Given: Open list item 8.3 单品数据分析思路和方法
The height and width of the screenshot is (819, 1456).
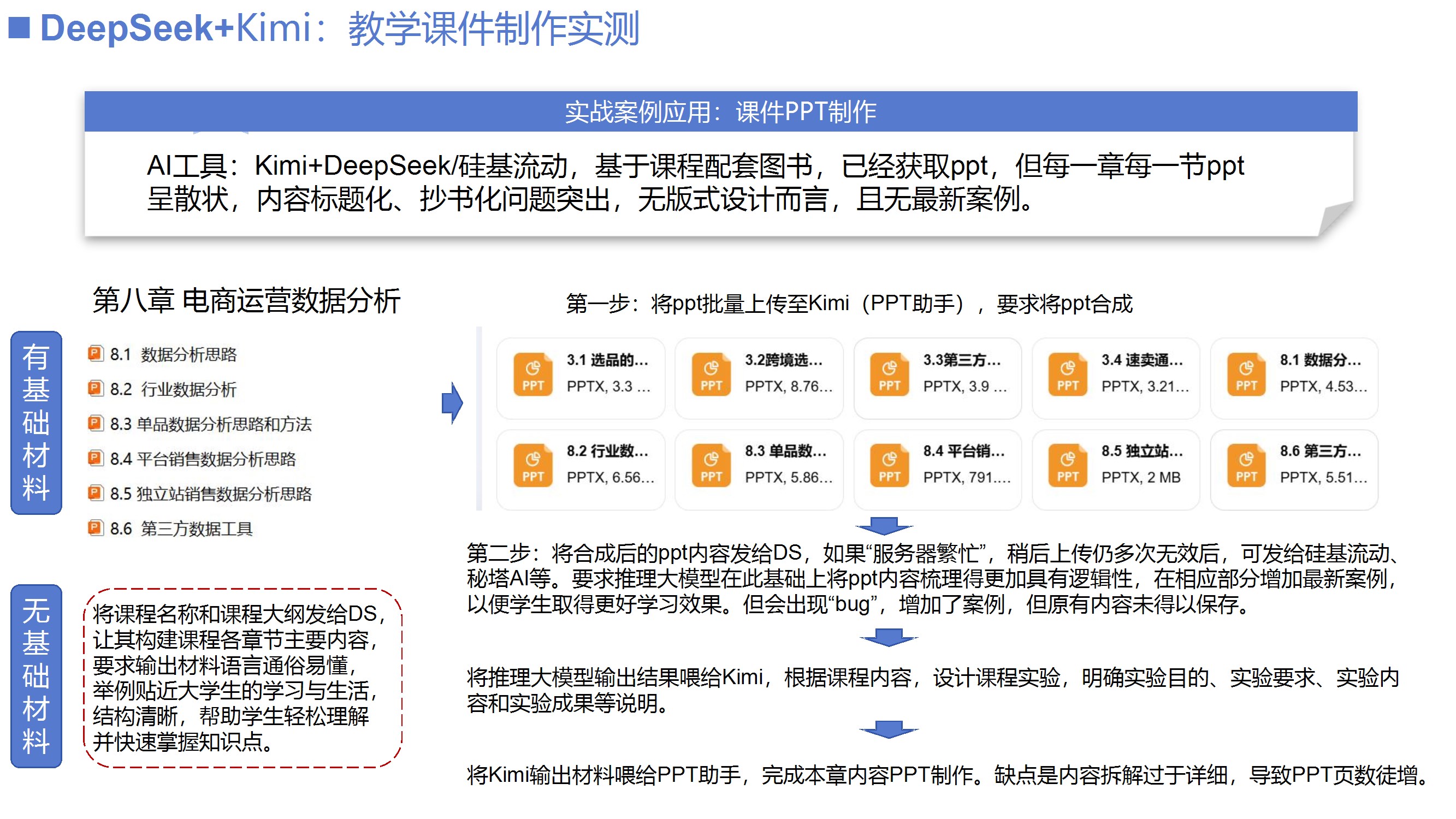Looking at the screenshot, I should [210, 424].
